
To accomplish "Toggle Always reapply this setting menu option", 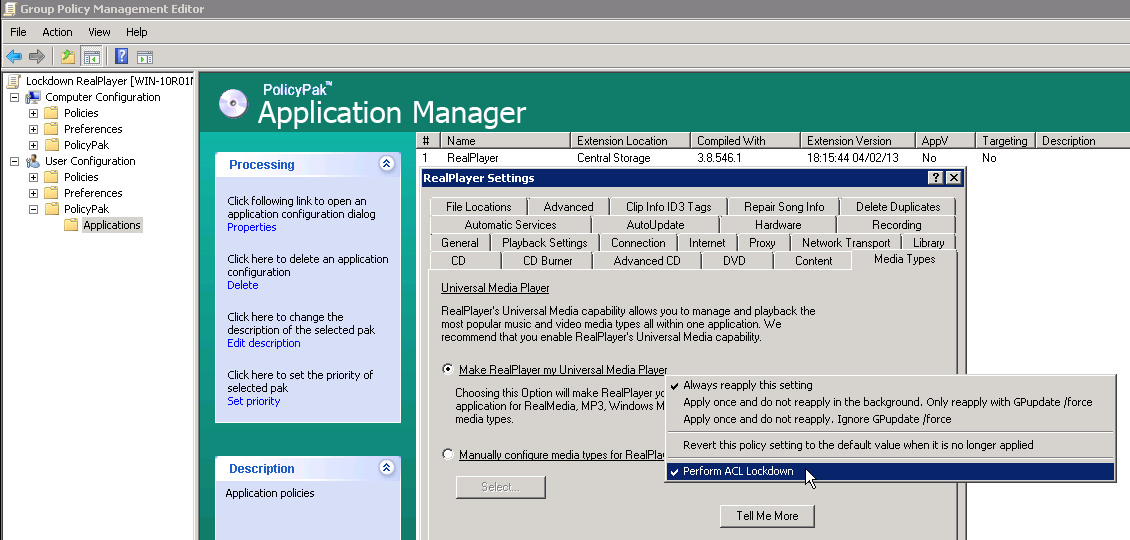I will pos(890,385).
